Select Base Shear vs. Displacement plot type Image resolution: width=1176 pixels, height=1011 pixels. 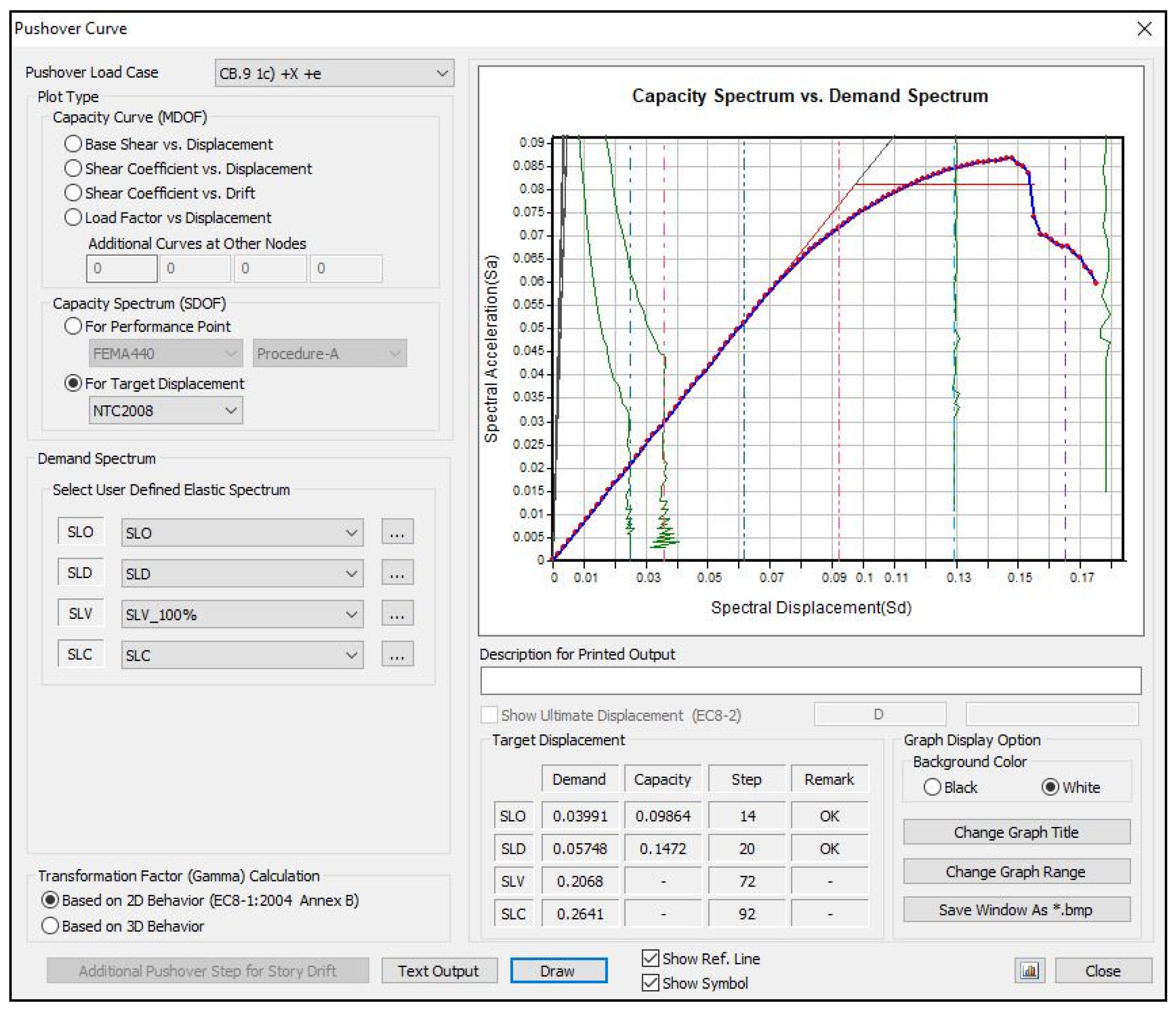coord(73,144)
